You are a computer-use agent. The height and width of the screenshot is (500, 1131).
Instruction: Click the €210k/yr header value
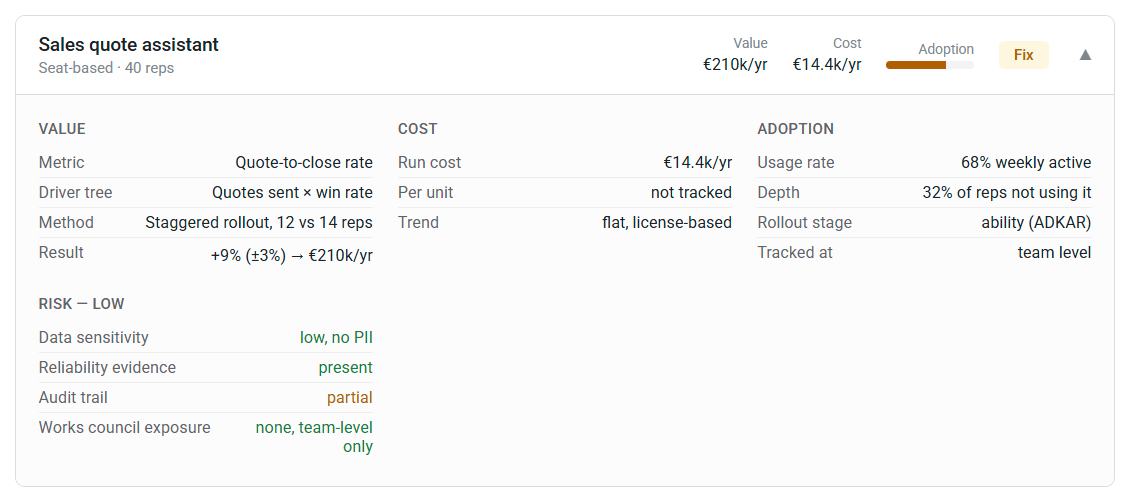coord(735,64)
